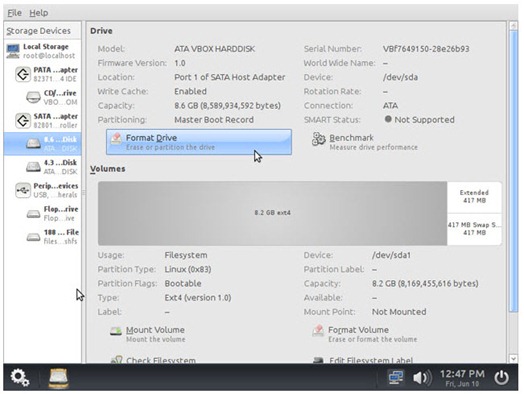Select the 417 MB Swap Space partition

click(474, 229)
